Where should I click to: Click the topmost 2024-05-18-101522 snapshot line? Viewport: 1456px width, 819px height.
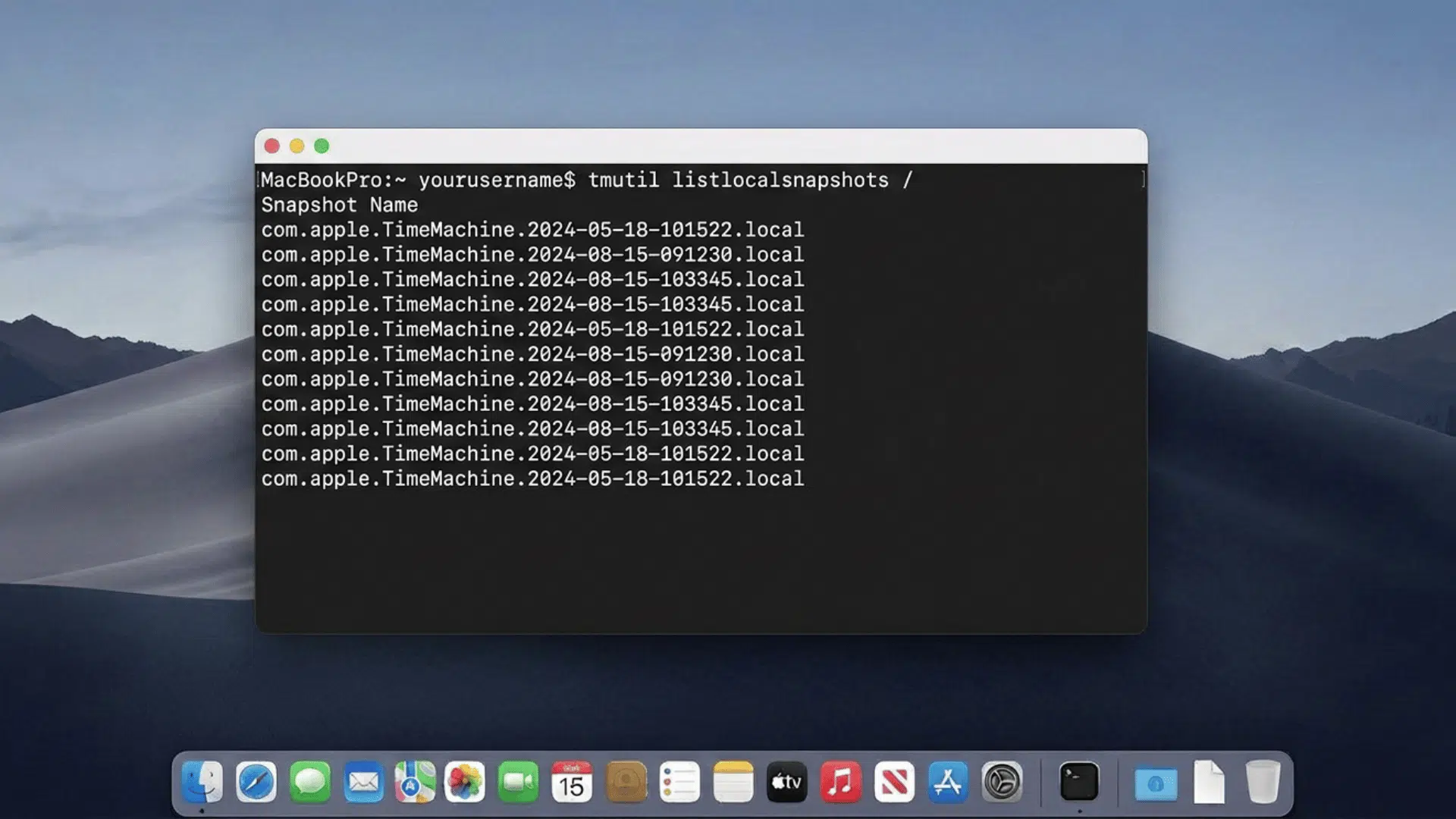tap(532, 230)
